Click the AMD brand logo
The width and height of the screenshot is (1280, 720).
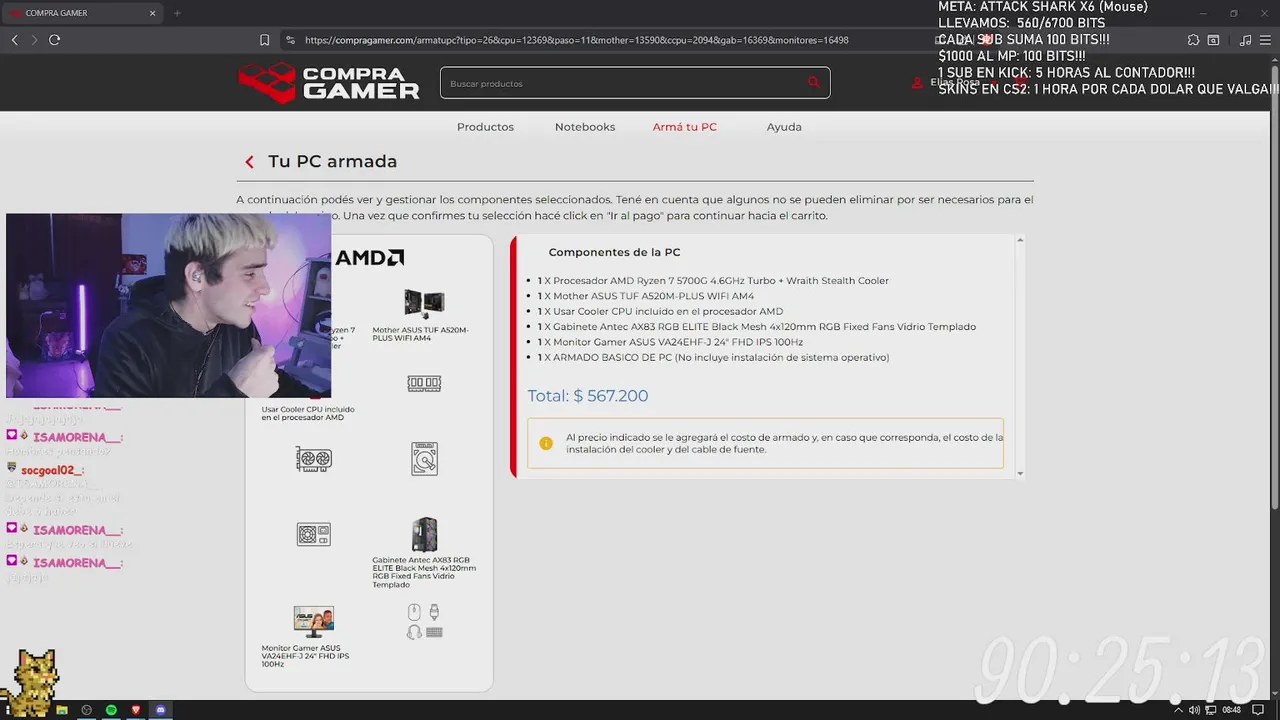coord(370,258)
